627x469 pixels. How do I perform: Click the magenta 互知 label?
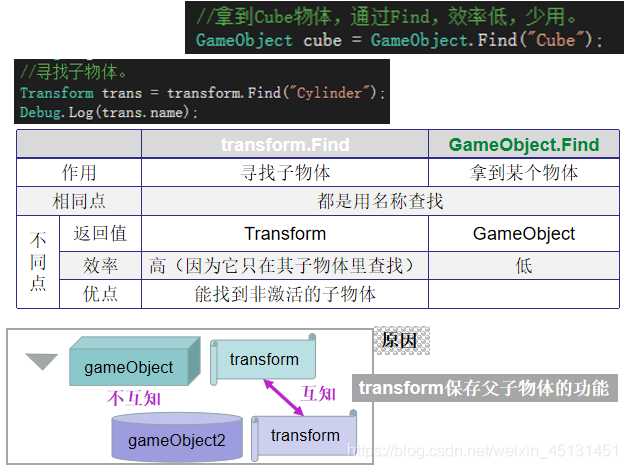pyautogui.click(x=318, y=393)
